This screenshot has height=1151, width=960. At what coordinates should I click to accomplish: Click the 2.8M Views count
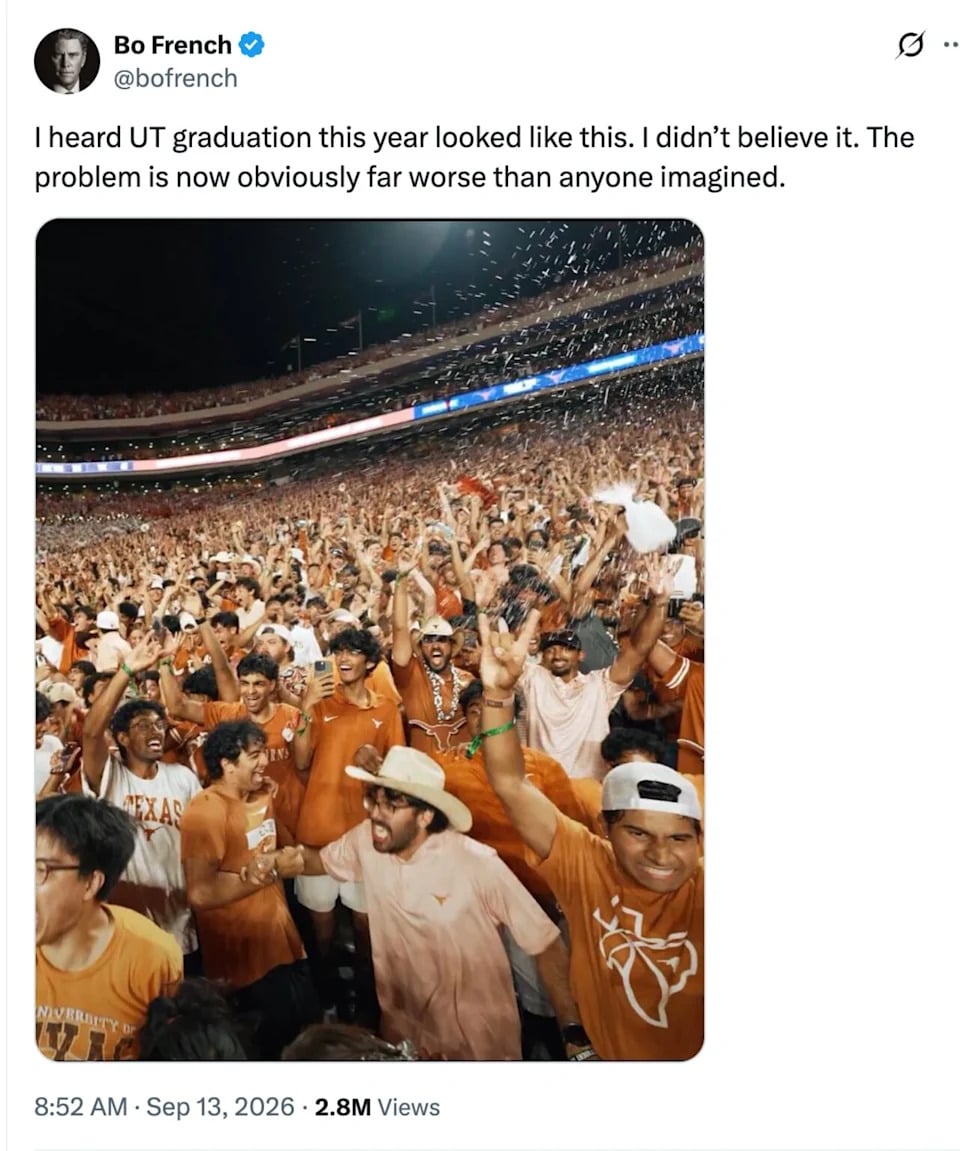377,1106
